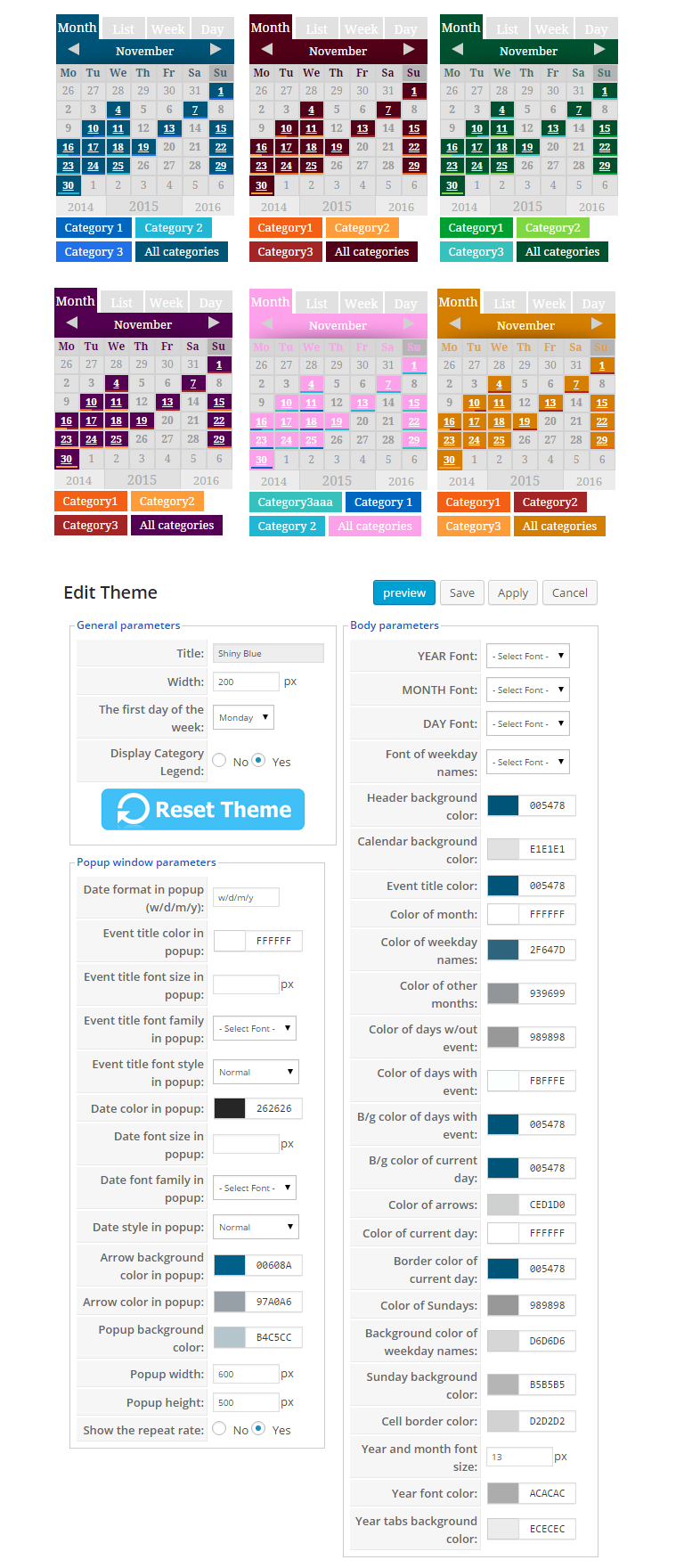The height and width of the screenshot is (1568, 684).
Task: Click next month arrow on maroon calendar
Action: click(x=409, y=50)
